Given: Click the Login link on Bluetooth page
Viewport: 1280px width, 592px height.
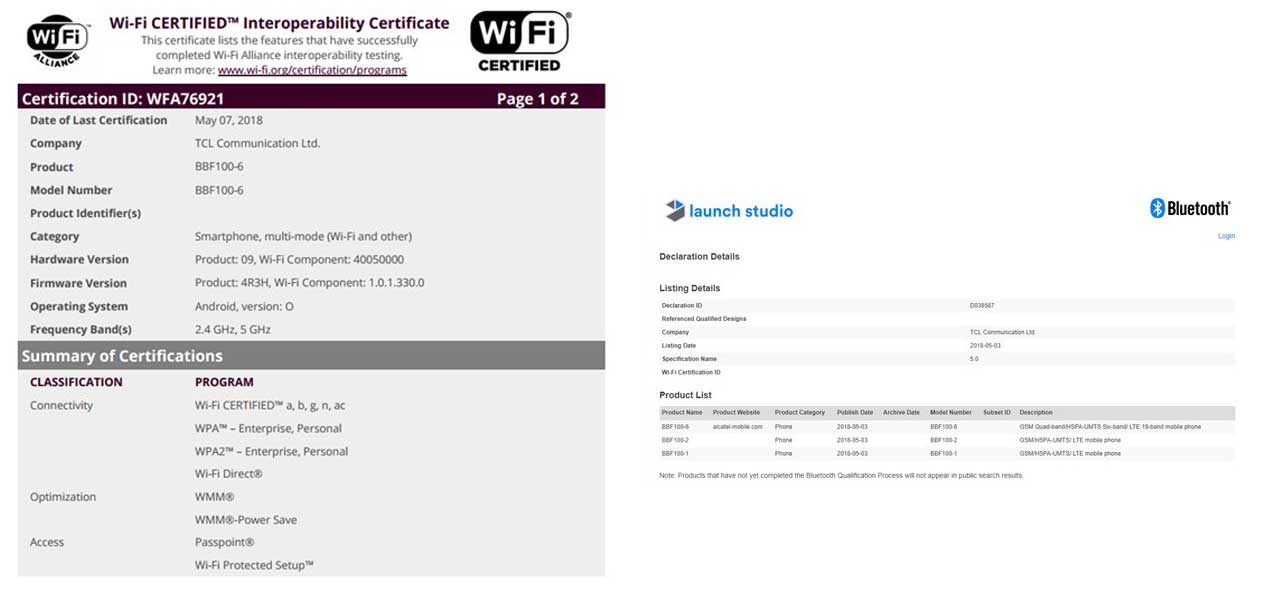Looking at the screenshot, I should (1226, 236).
